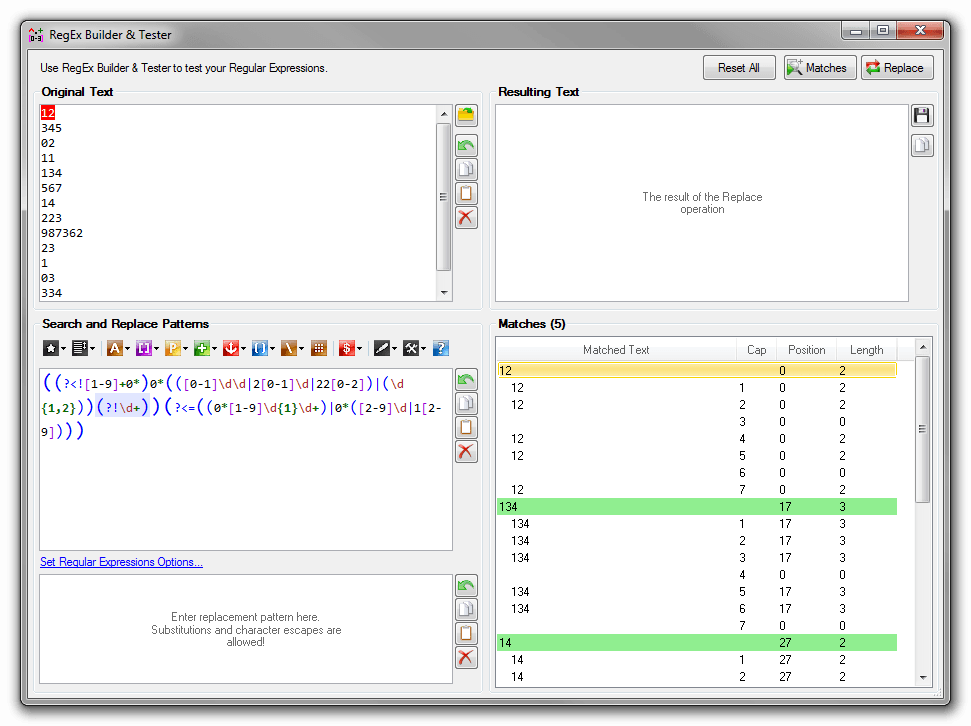This screenshot has height=726, width=971.
Task: Copy the Resulting Text to clipboard
Action: point(922,146)
